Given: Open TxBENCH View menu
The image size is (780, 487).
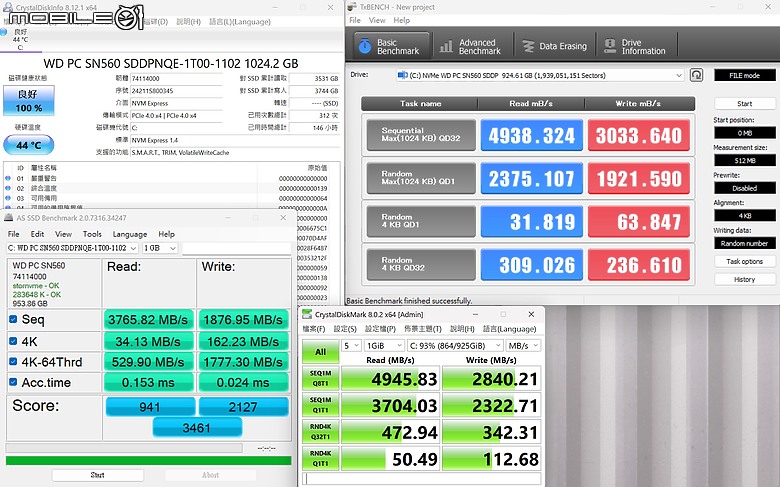Looking at the screenshot, I should pos(377,20).
